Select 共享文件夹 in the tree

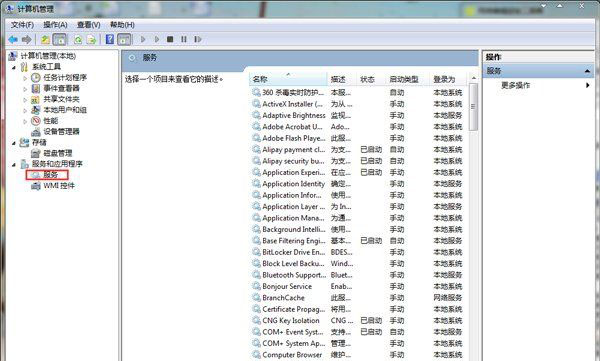[x=61, y=99]
